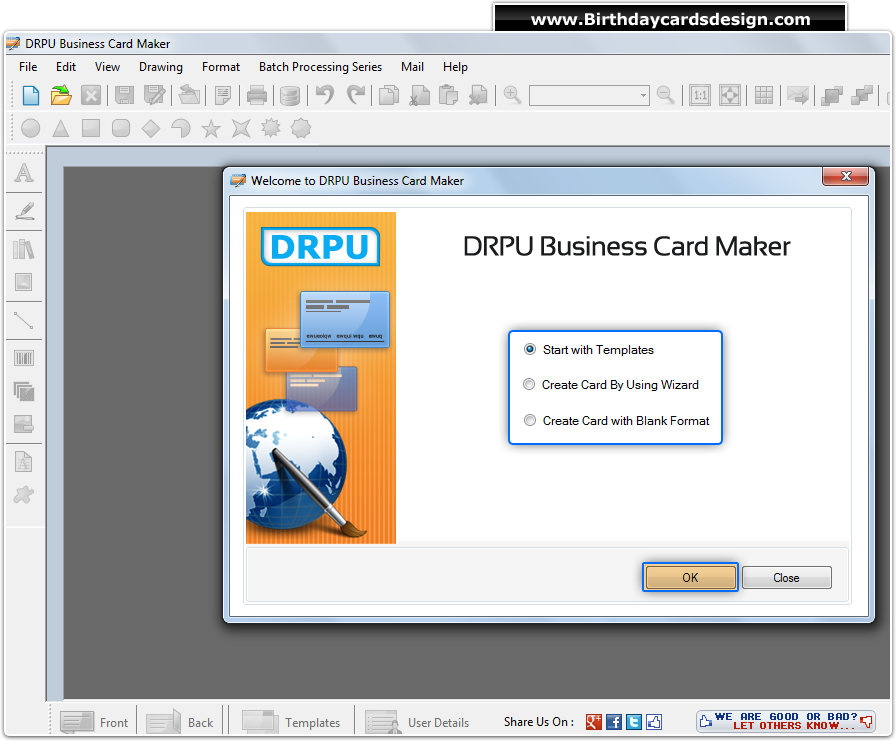Open the Edit menu

click(66, 67)
